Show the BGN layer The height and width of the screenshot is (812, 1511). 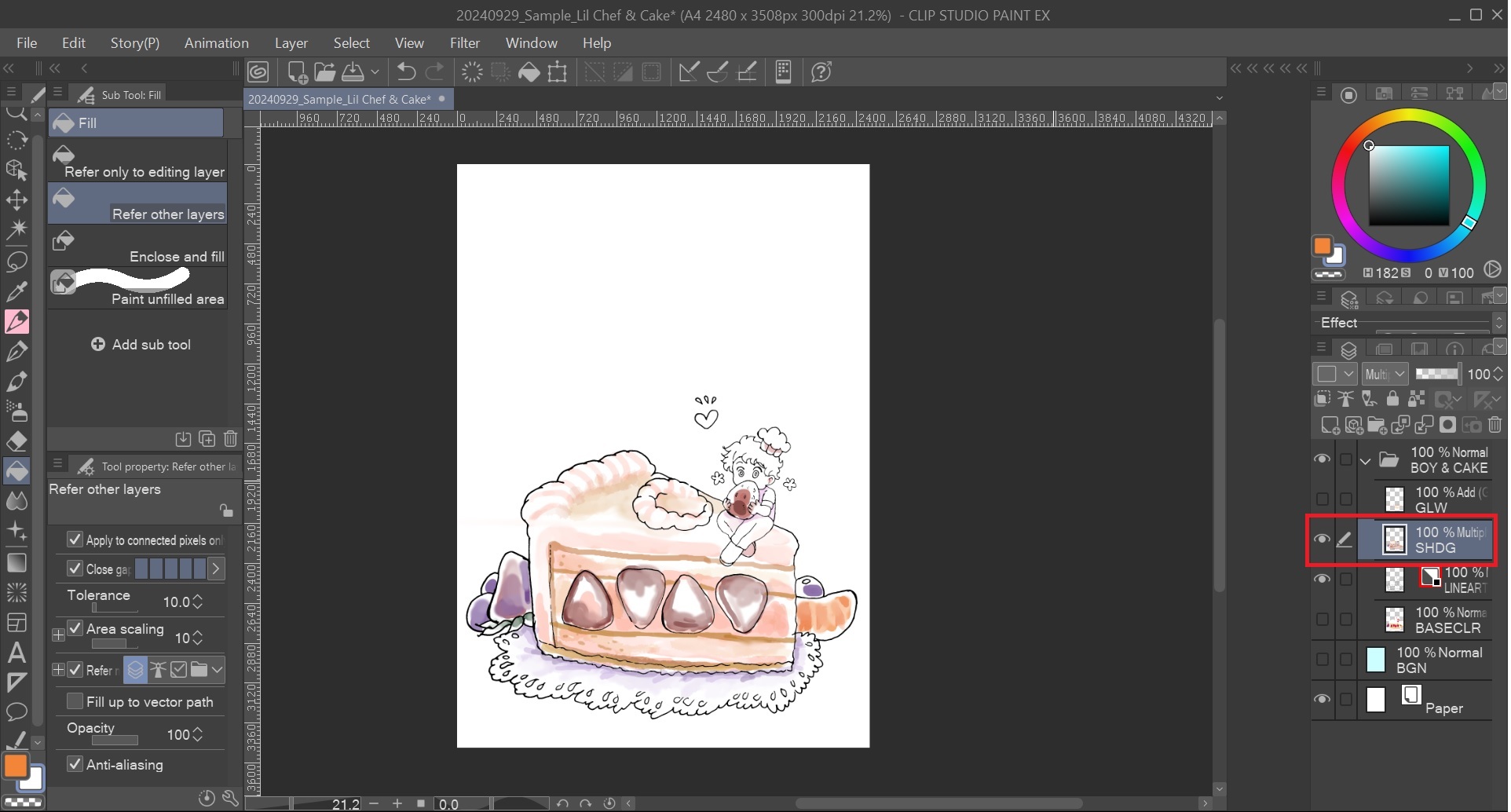click(x=1323, y=659)
